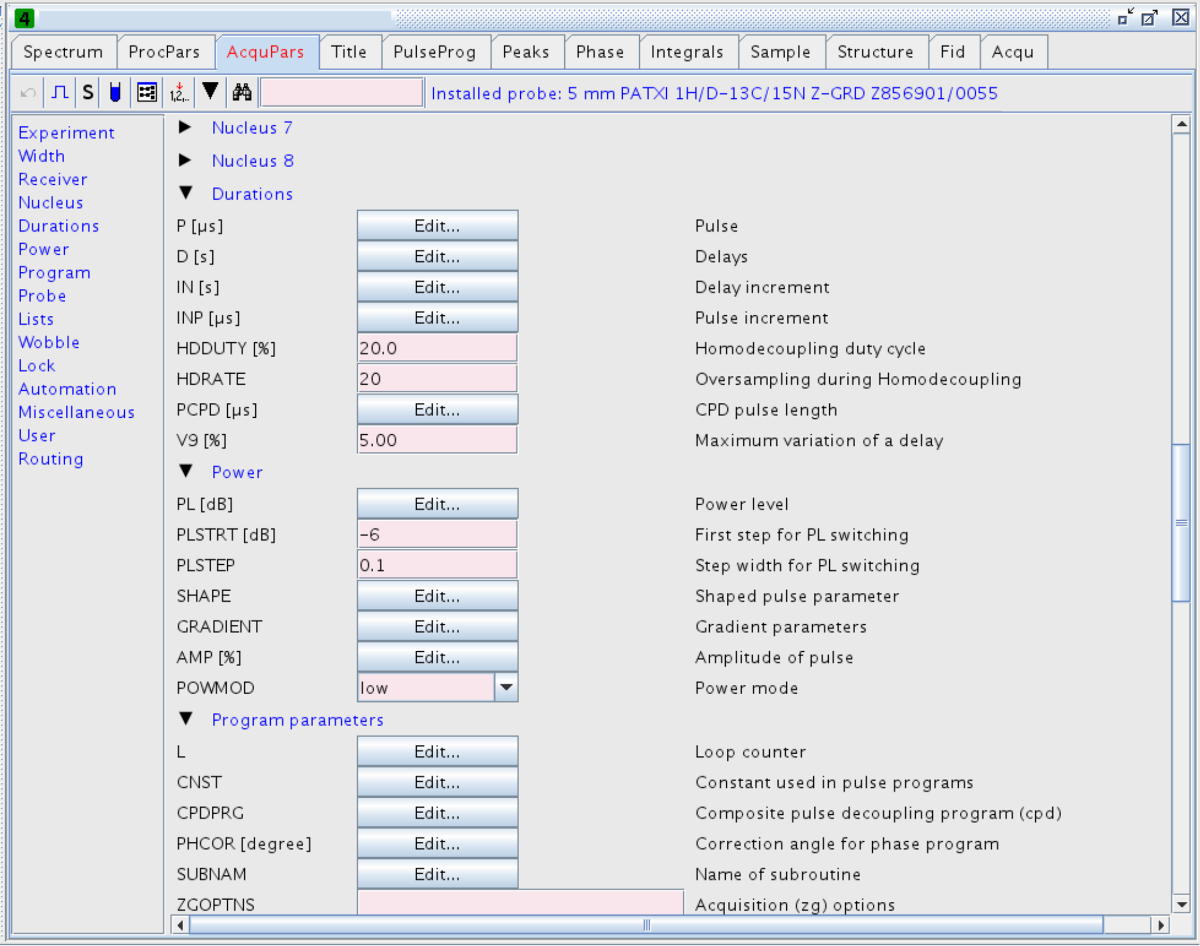
Task: Switch to the PulseProg tab
Action: (x=434, y=52)
